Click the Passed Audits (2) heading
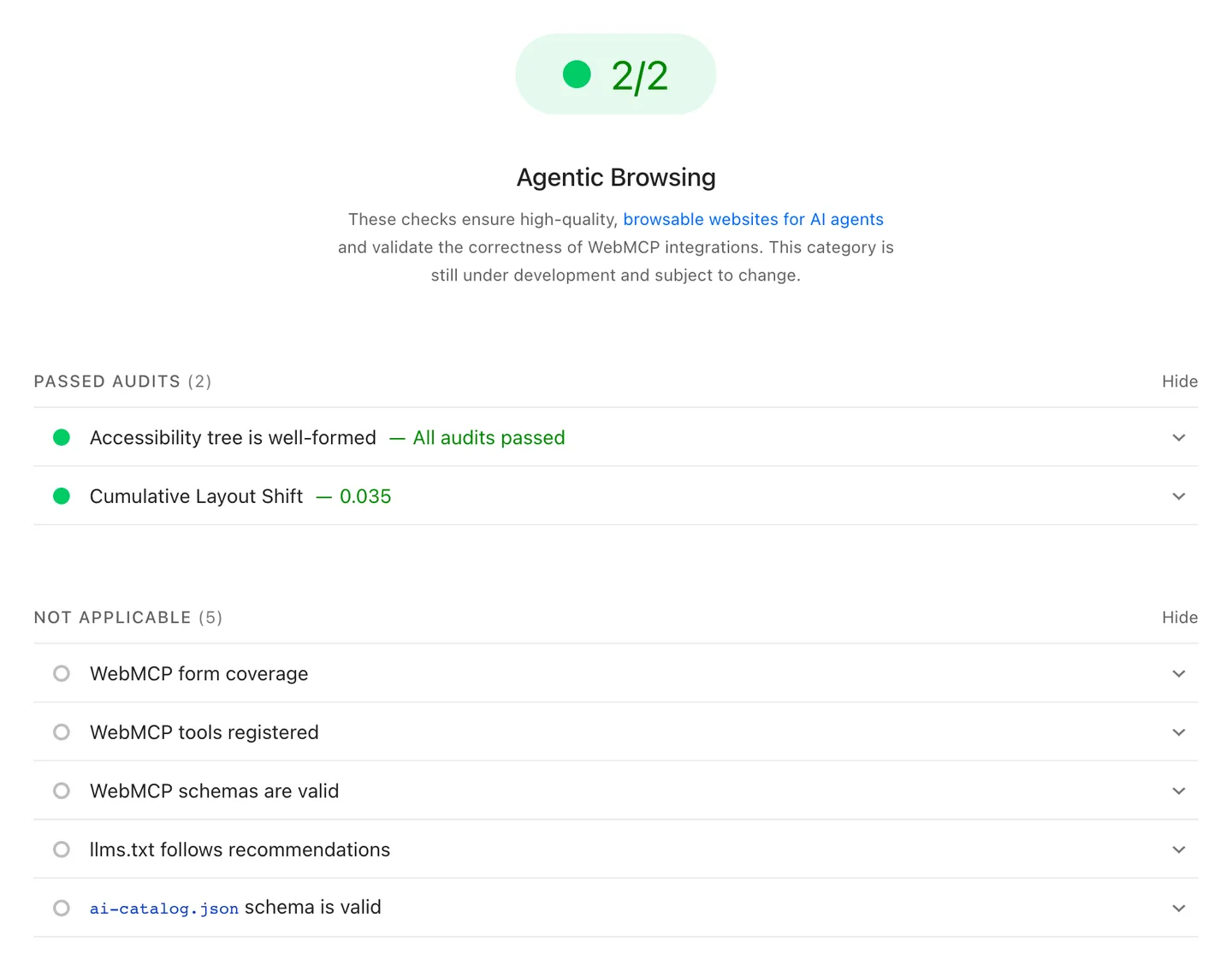 tap(122, 382)
